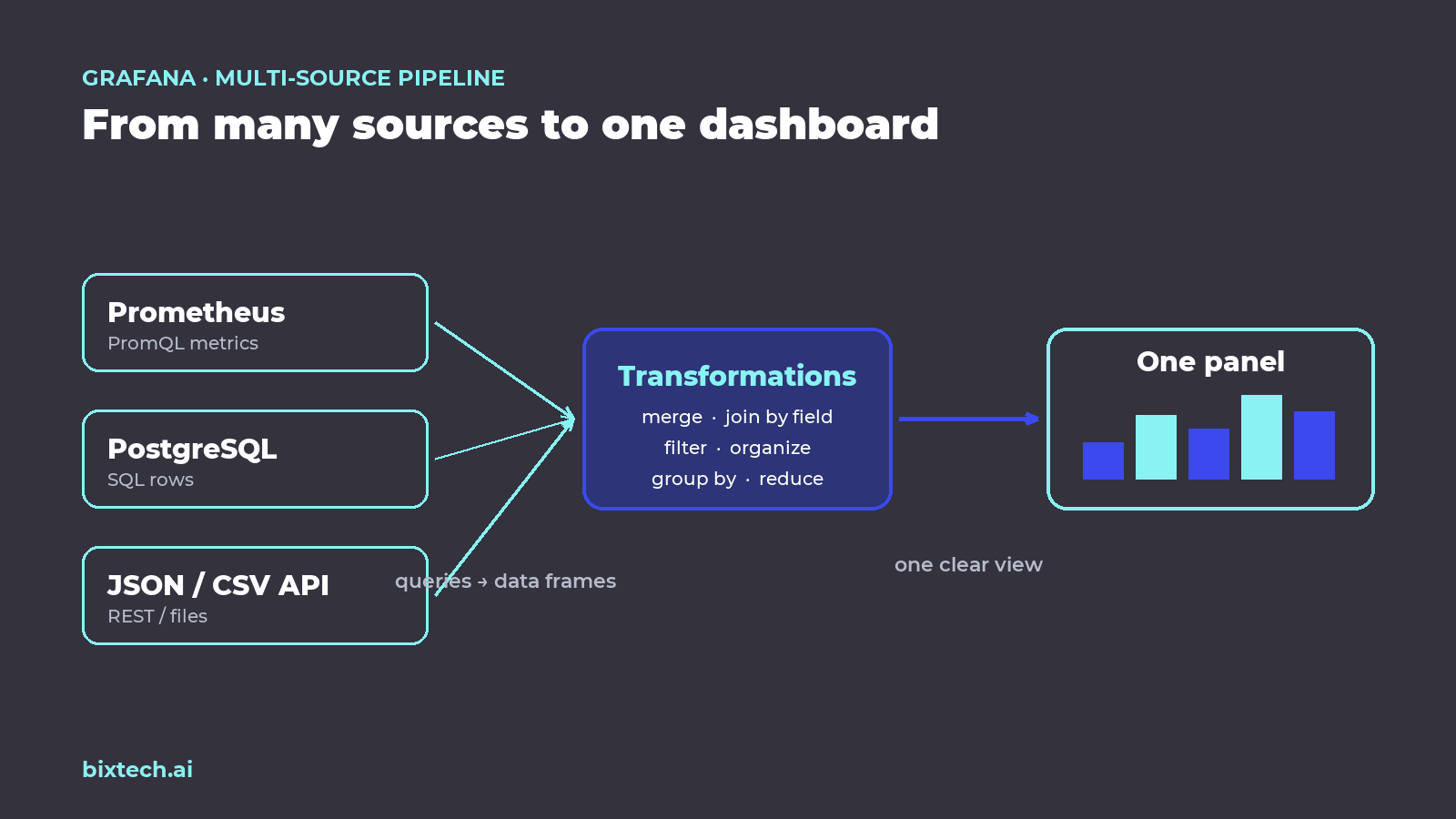Select the One panel title
Viewport: 1456px width, 819px height.
1210,362
